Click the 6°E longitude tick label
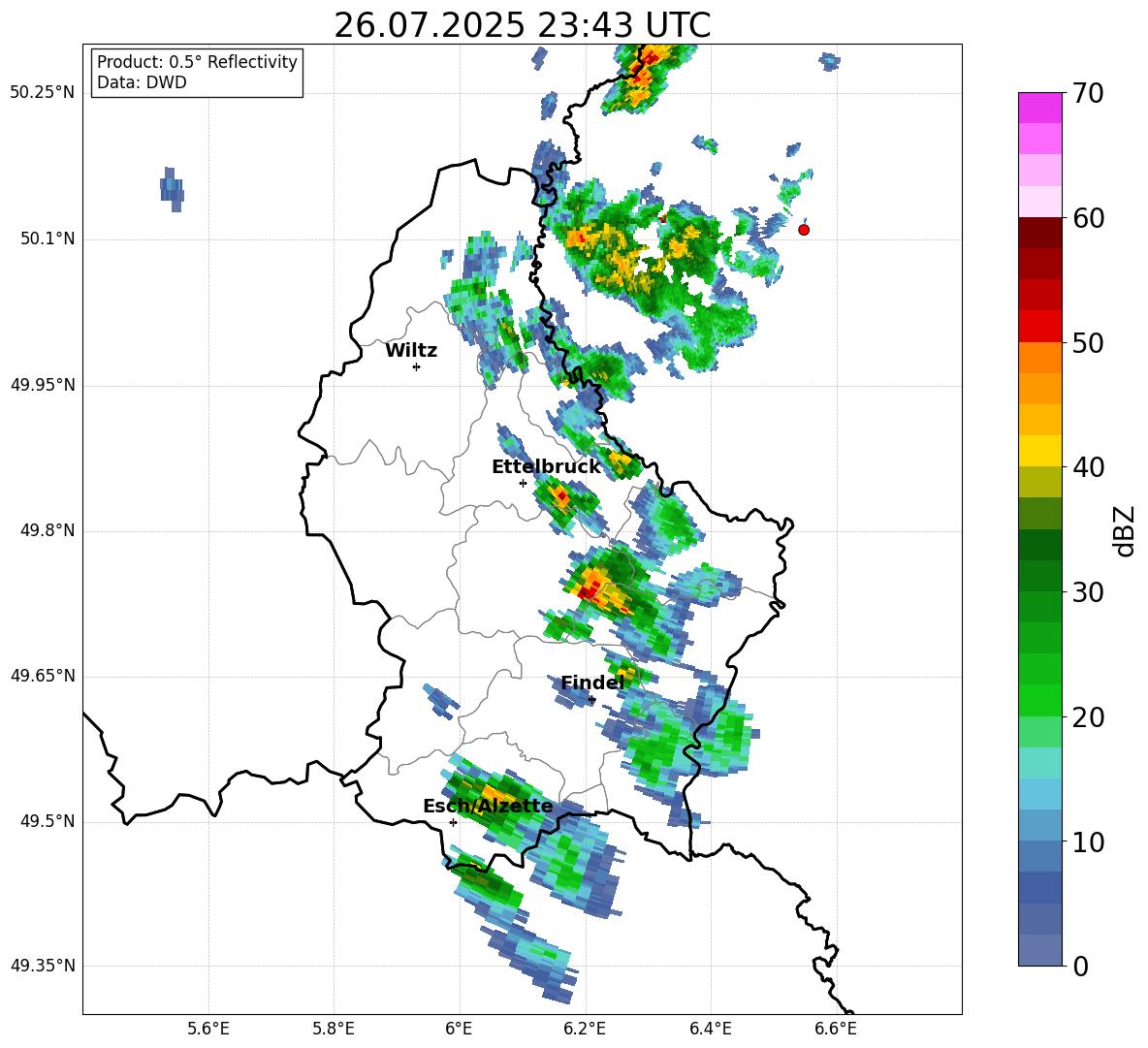The width and height of the screenshot is (1148, 1048). click(459, 1030)
